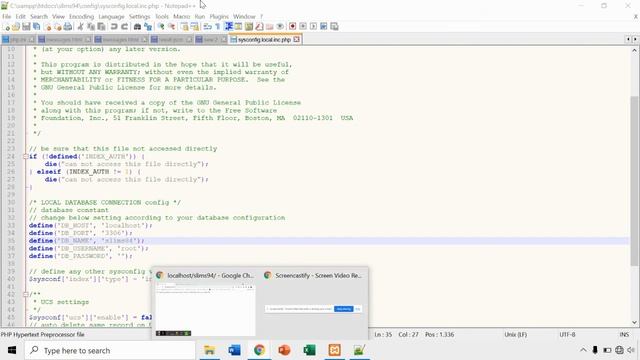Open Word from the taskbar
The image size is (640, 360).
pyautogui.click(x=234, y=350)
